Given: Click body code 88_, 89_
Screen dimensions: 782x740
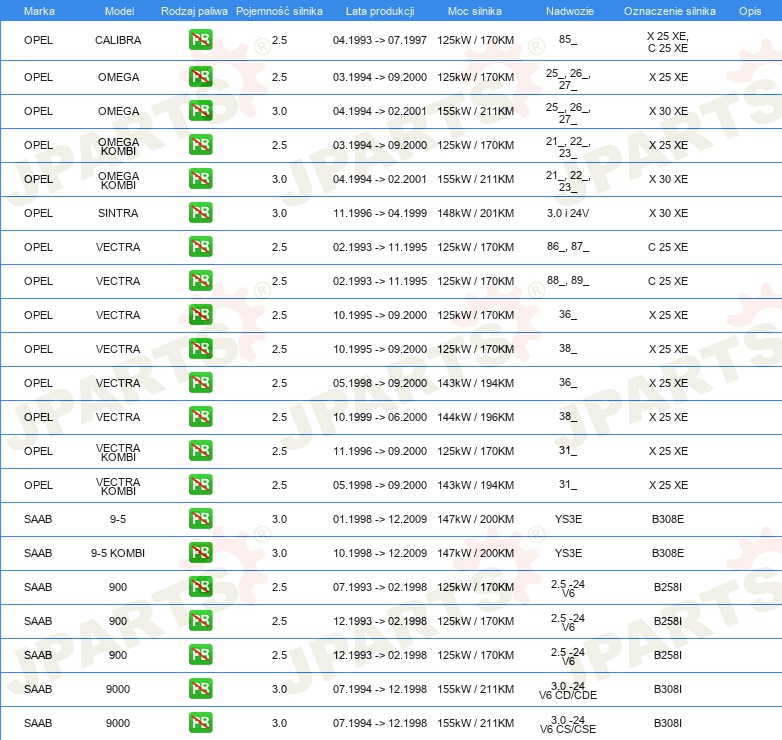Looking at the screenshot, I should tap(568, 280).
